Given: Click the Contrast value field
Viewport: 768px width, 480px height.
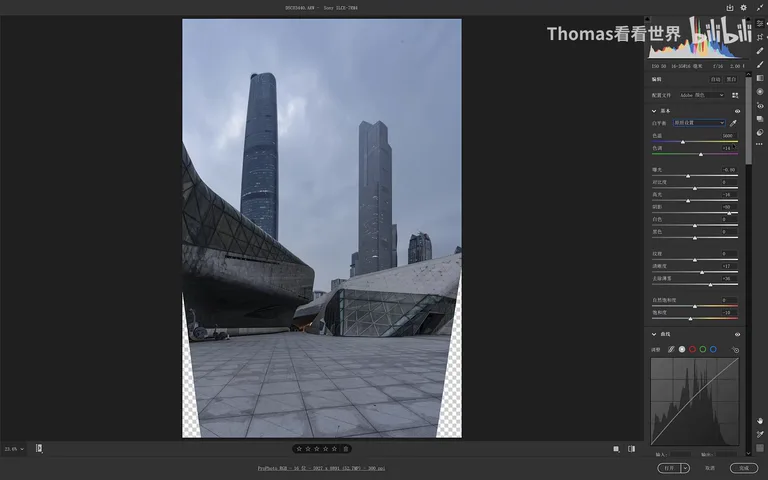Looking at the screenshot, I should (728, 182).
